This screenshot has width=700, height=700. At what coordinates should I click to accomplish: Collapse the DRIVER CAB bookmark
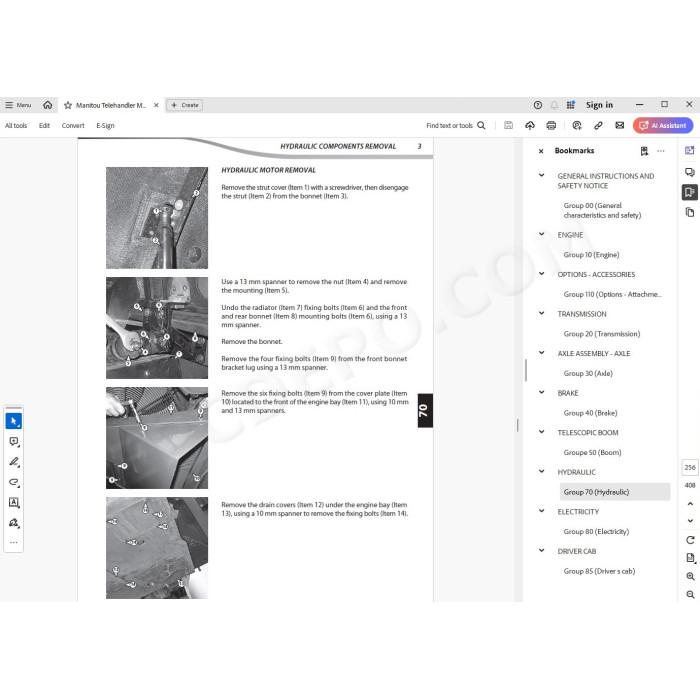(542, 550)
